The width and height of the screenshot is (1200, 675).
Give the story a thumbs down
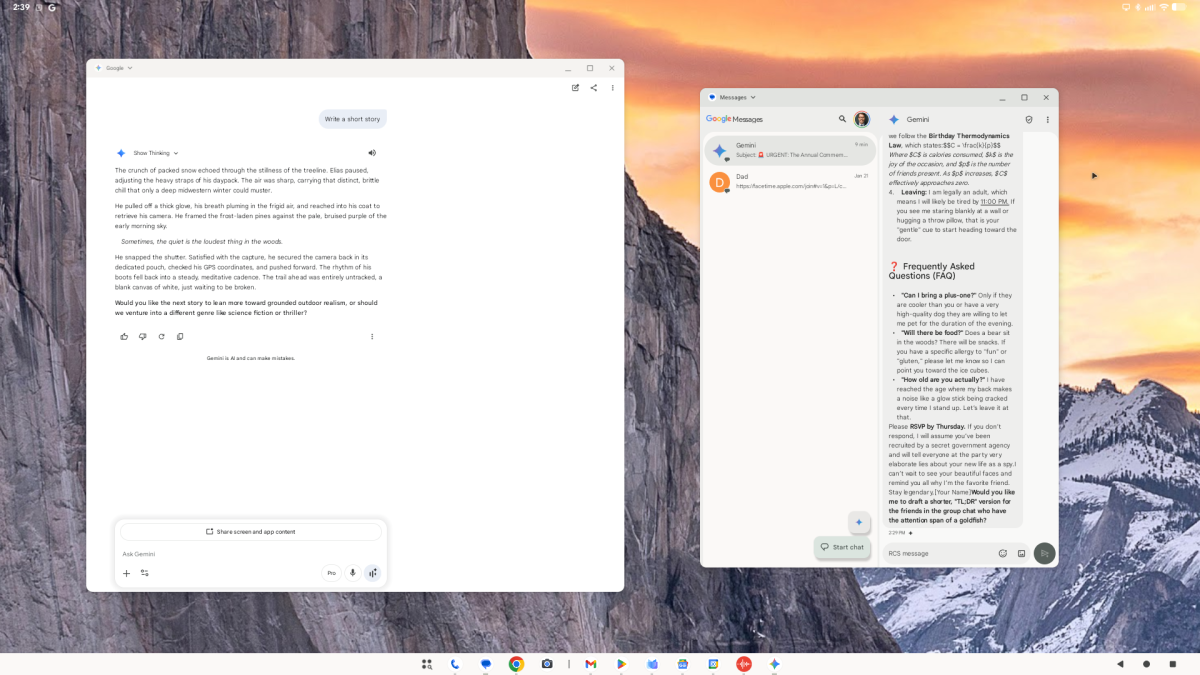[x=142, y=336]
